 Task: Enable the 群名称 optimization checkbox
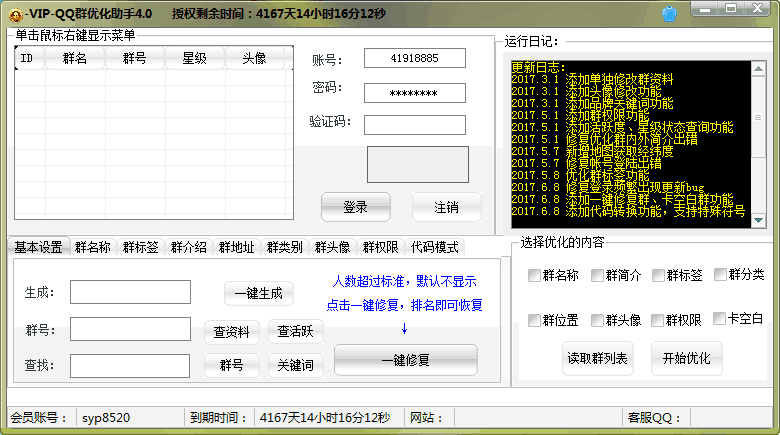[x=534, y=275]
